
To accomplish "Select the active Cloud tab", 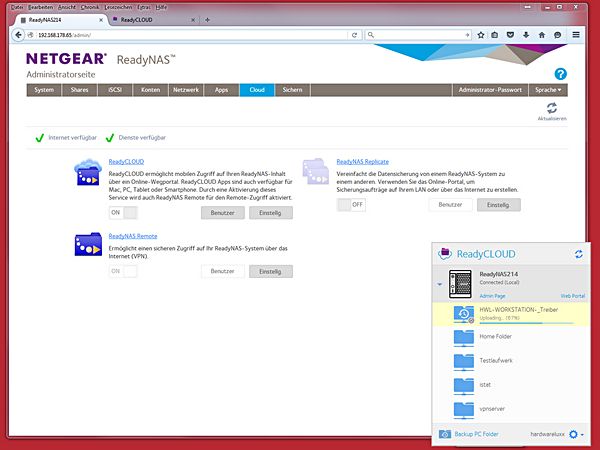I will coord(257,90).
